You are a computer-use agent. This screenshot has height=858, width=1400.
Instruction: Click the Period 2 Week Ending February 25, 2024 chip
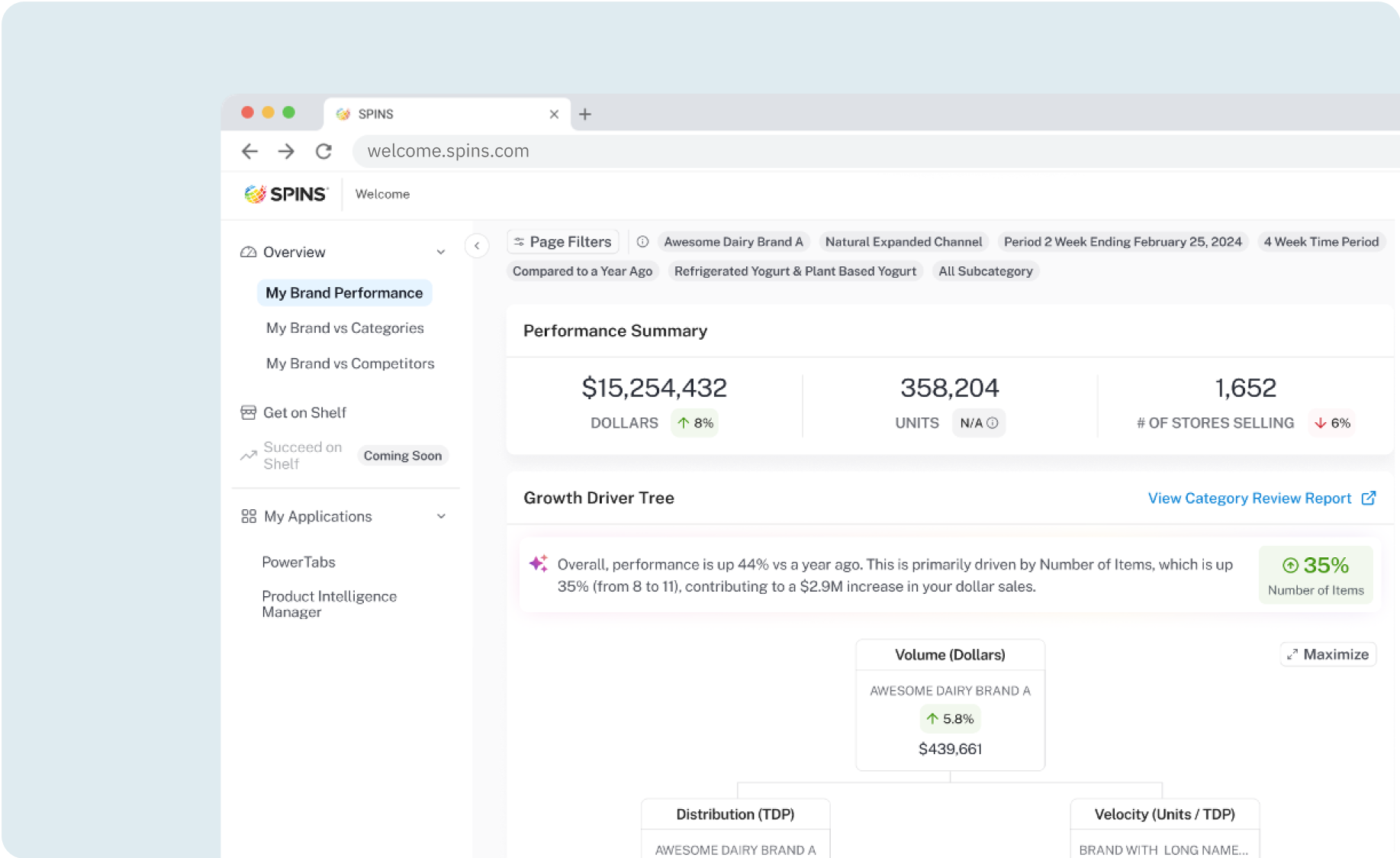(1122, 242)
